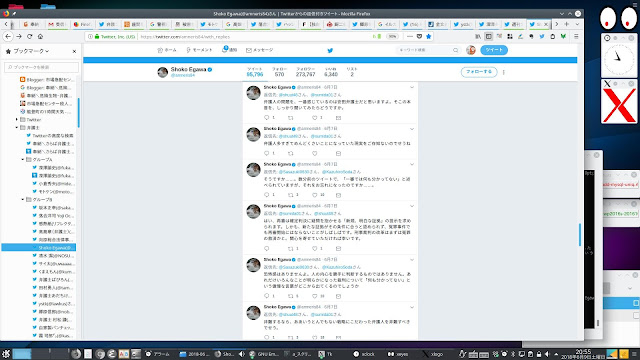Open the ブックマーク sidebar header dropdown
The width and height of the screenshot is (640, 360).
click(27, 51)
